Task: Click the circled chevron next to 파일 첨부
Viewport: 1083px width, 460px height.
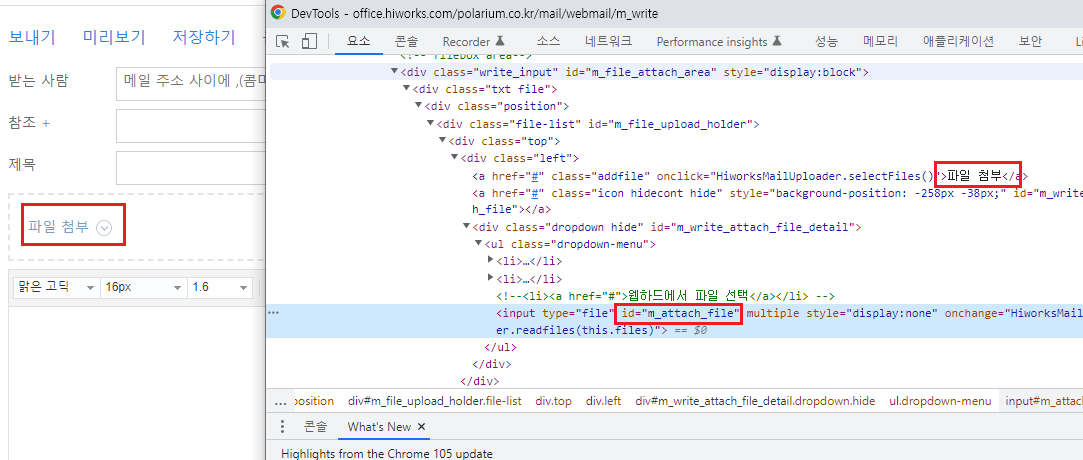Action: [104, 227]
